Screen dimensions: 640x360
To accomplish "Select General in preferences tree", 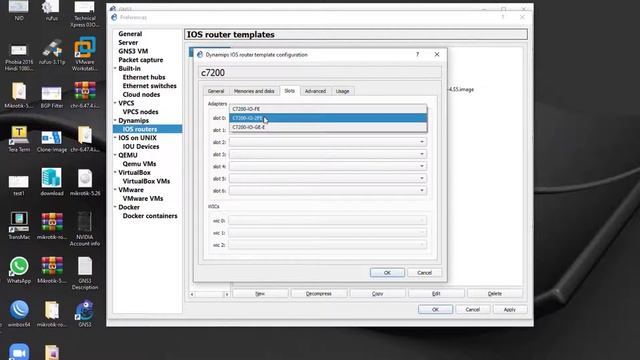I will pyautogui.click(x=130, y=34).
